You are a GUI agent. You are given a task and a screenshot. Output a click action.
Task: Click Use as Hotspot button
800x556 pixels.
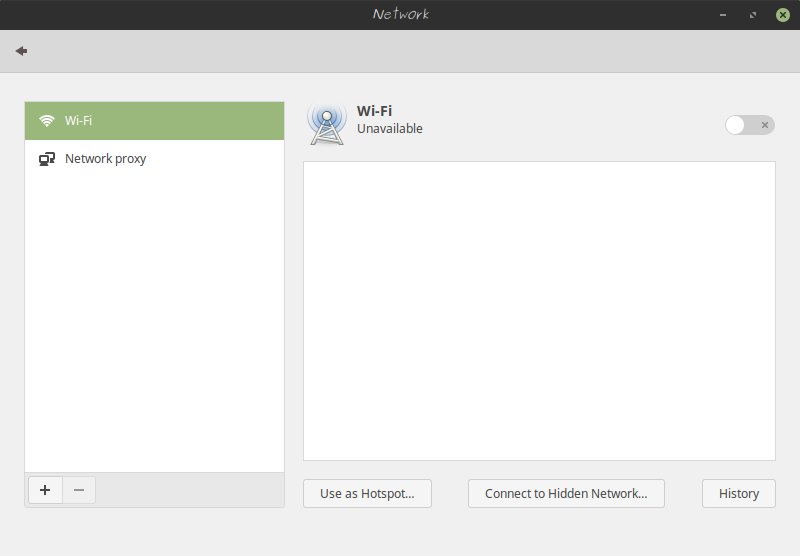click(367, 493)
